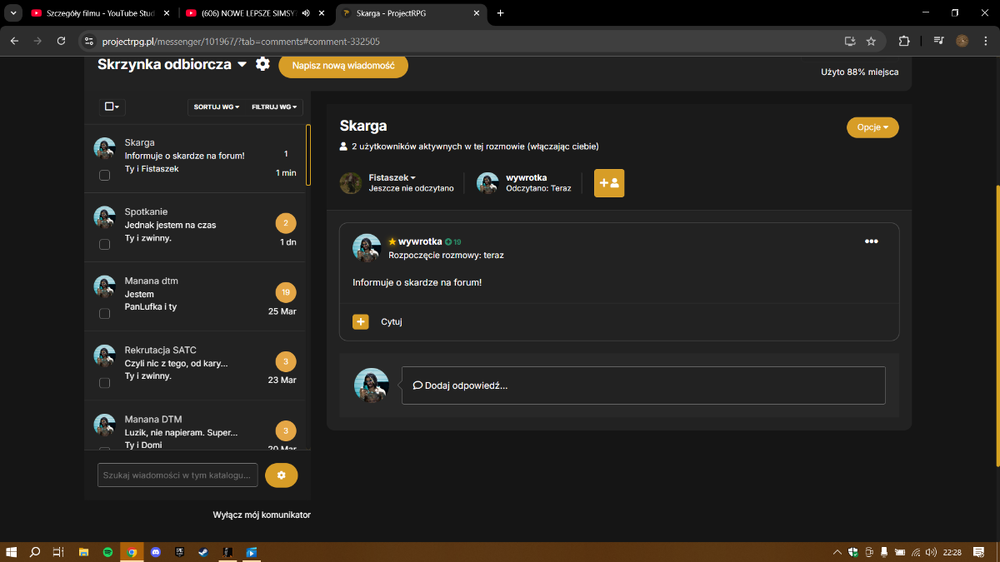
Task: Open Chrome extensions puzzle icon
Action: pyautogui.click(x=904, y=41)
